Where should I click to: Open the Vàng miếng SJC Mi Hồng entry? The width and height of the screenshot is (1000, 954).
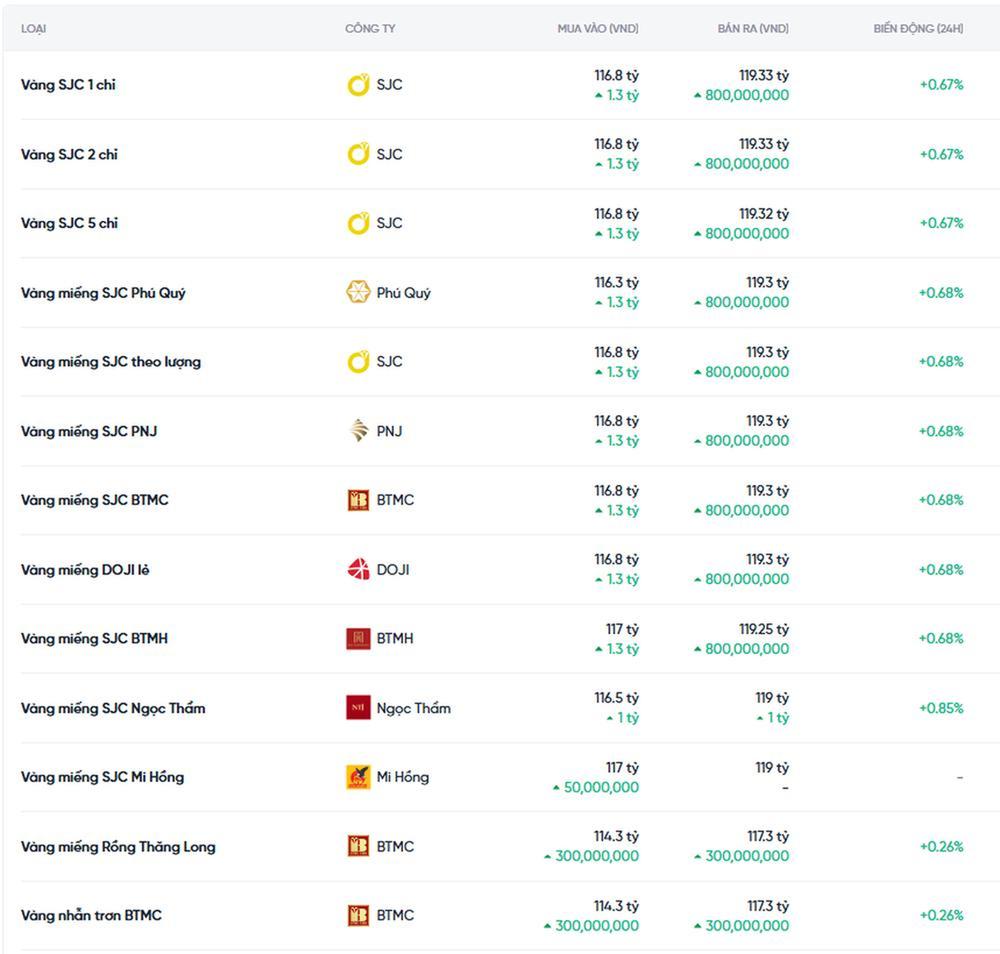click(x=102, y=777)
